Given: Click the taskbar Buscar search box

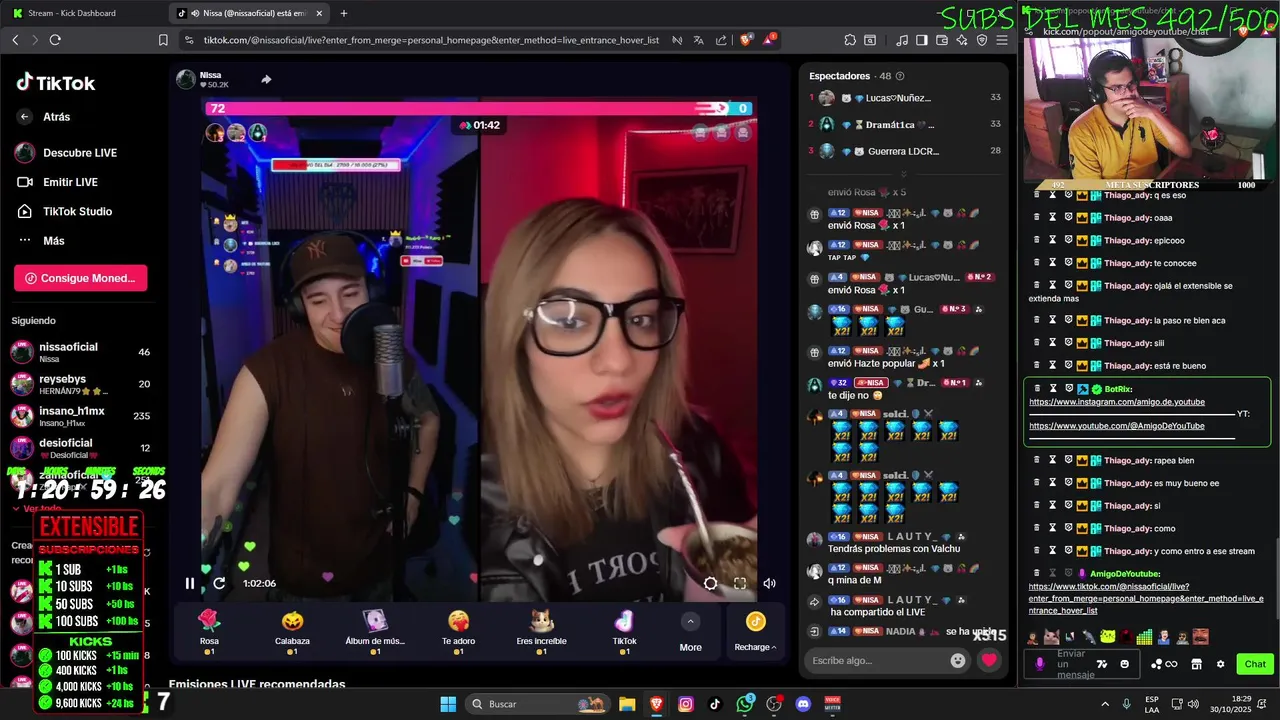Looking at the screenshot, I should (538, 704).
